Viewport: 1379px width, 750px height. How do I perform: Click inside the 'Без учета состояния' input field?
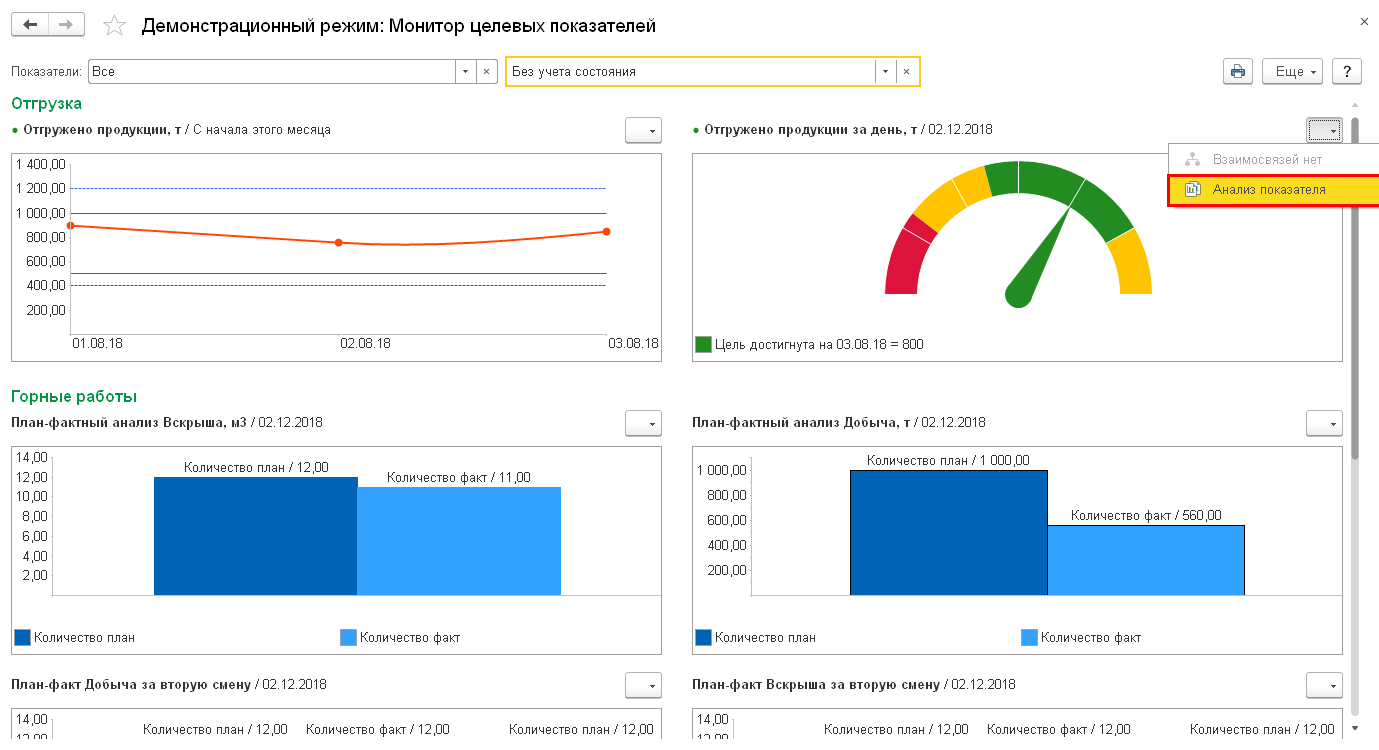click(690, 72)
